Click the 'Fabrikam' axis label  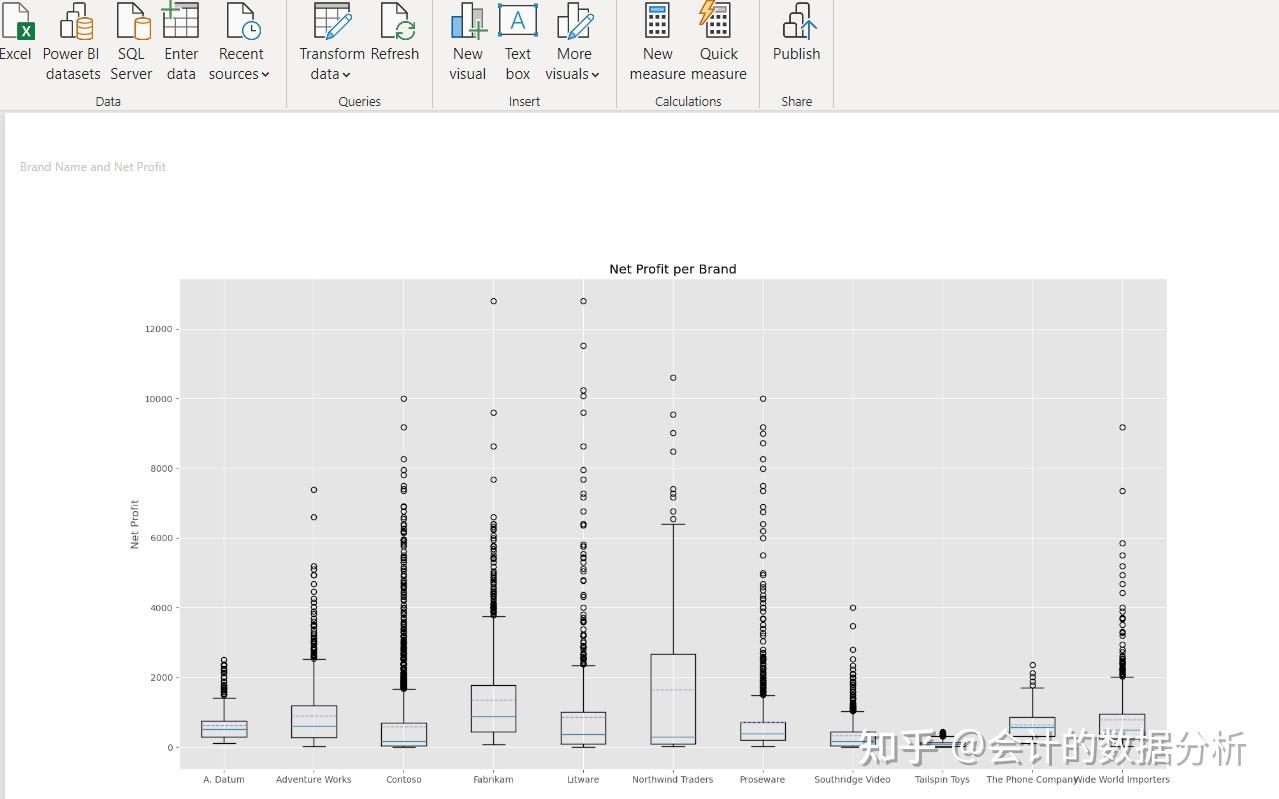coord(493,780)
